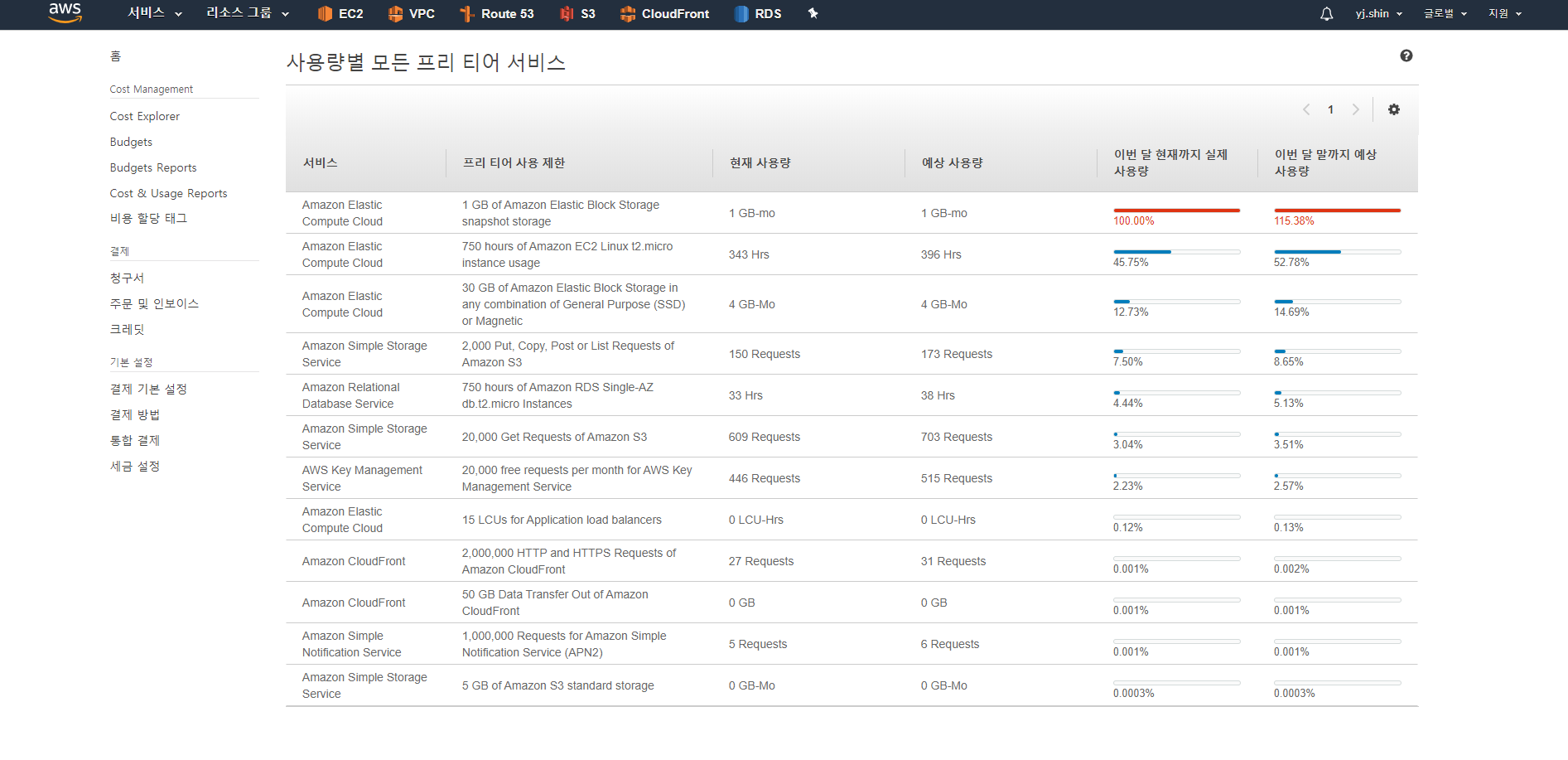
Task: Click the 396 Hrs forecast cell
Action: tap(941, 254)
